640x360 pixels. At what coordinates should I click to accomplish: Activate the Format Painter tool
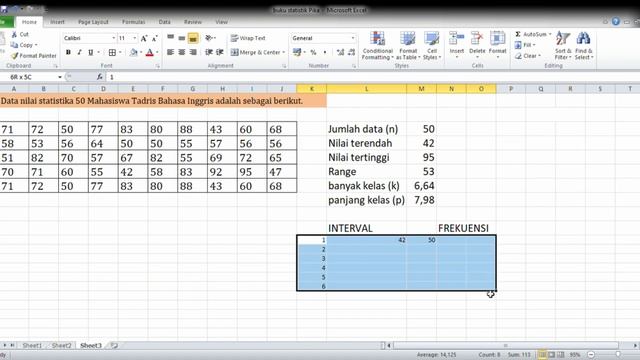[x=34, y=56]
